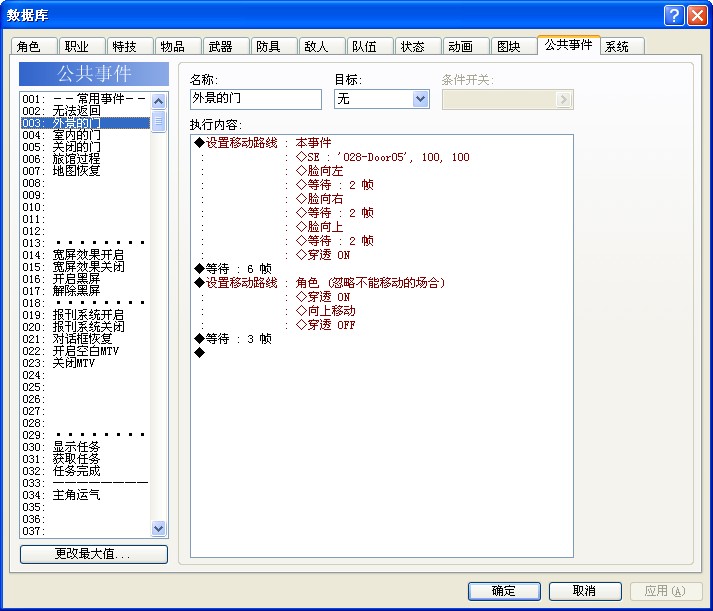This screenshot has width=713, height=611.
Task: Click the 取消 button
Action: pos(585,591)
